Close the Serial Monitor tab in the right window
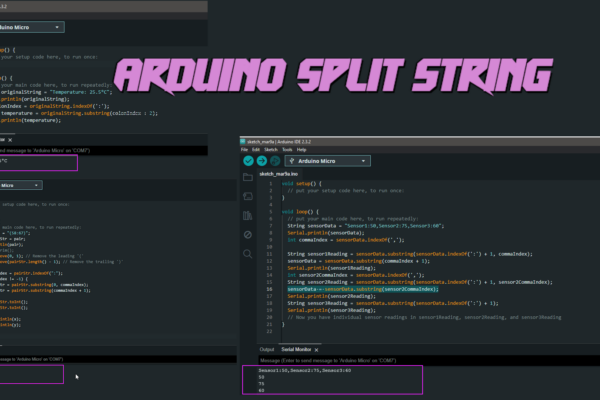600x400 pixels. [x=316, y=350]
